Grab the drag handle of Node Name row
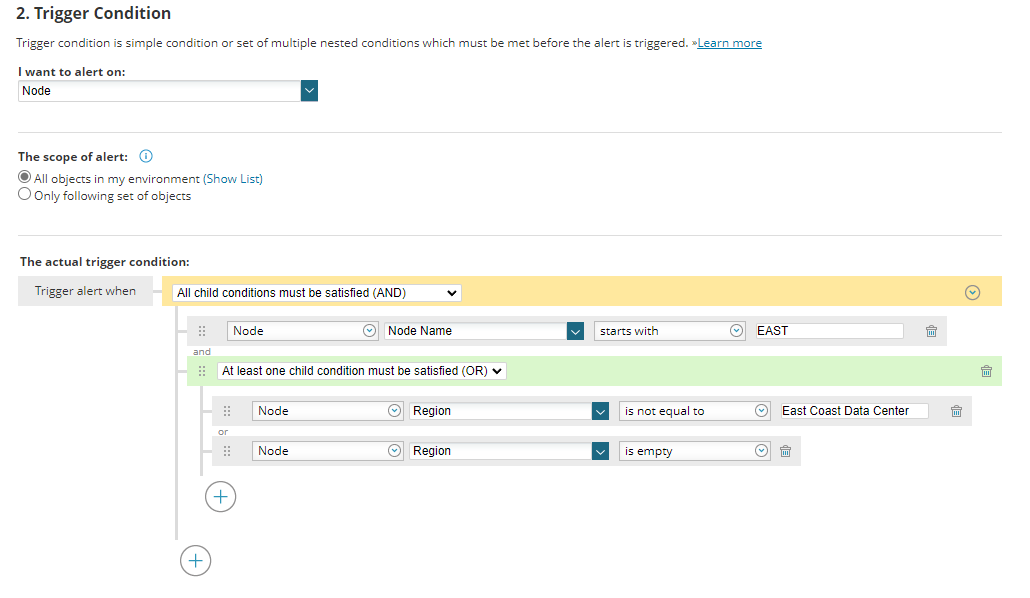 pos(202,331)
